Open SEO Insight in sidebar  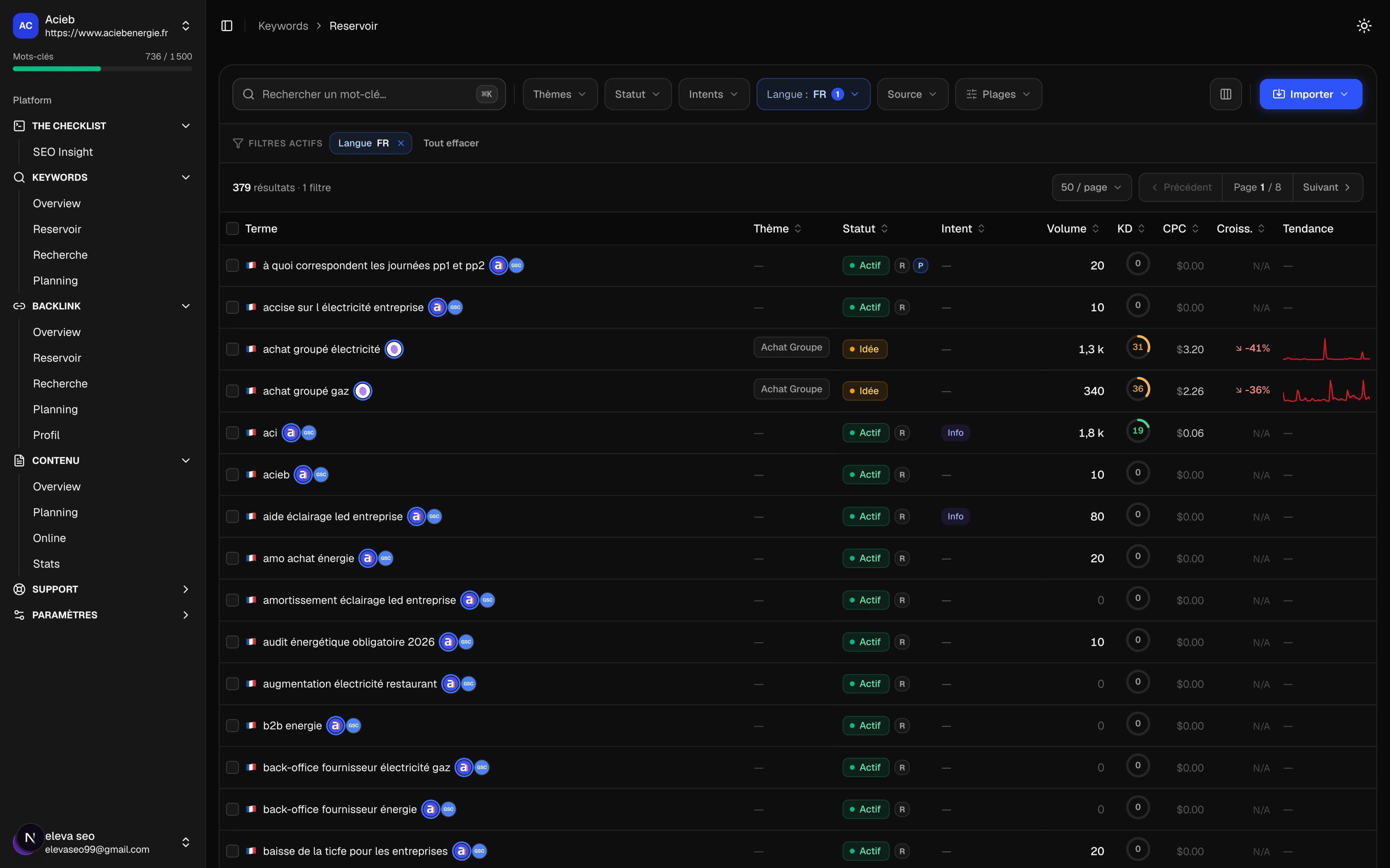(63, 152)
